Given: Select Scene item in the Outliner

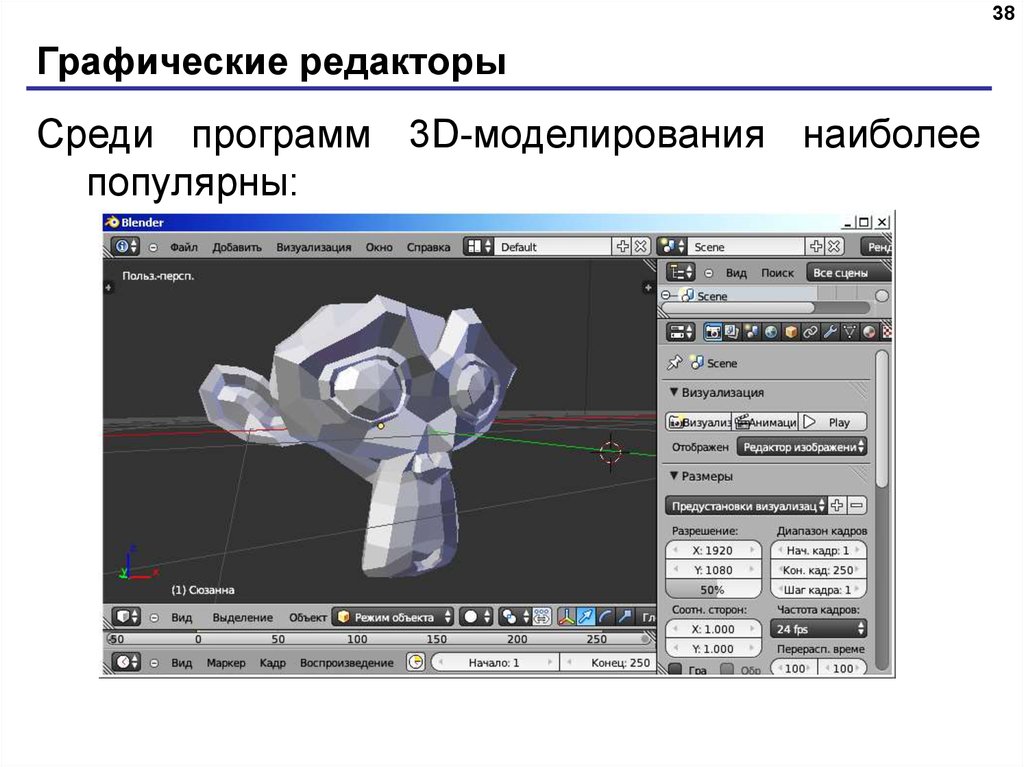Looking at the screenshot, I should (712, 296).
